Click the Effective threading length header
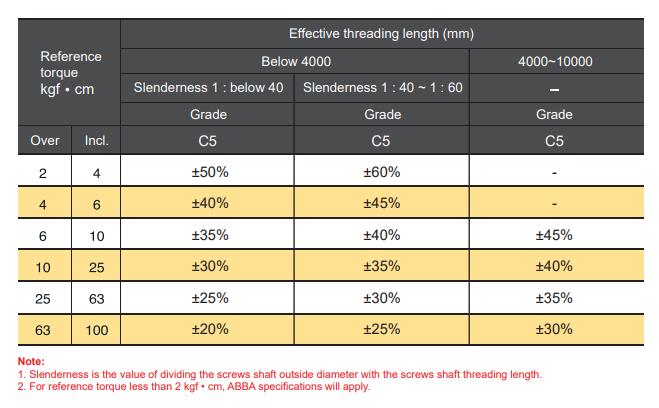The image size is (659, 408). point(381,34)
